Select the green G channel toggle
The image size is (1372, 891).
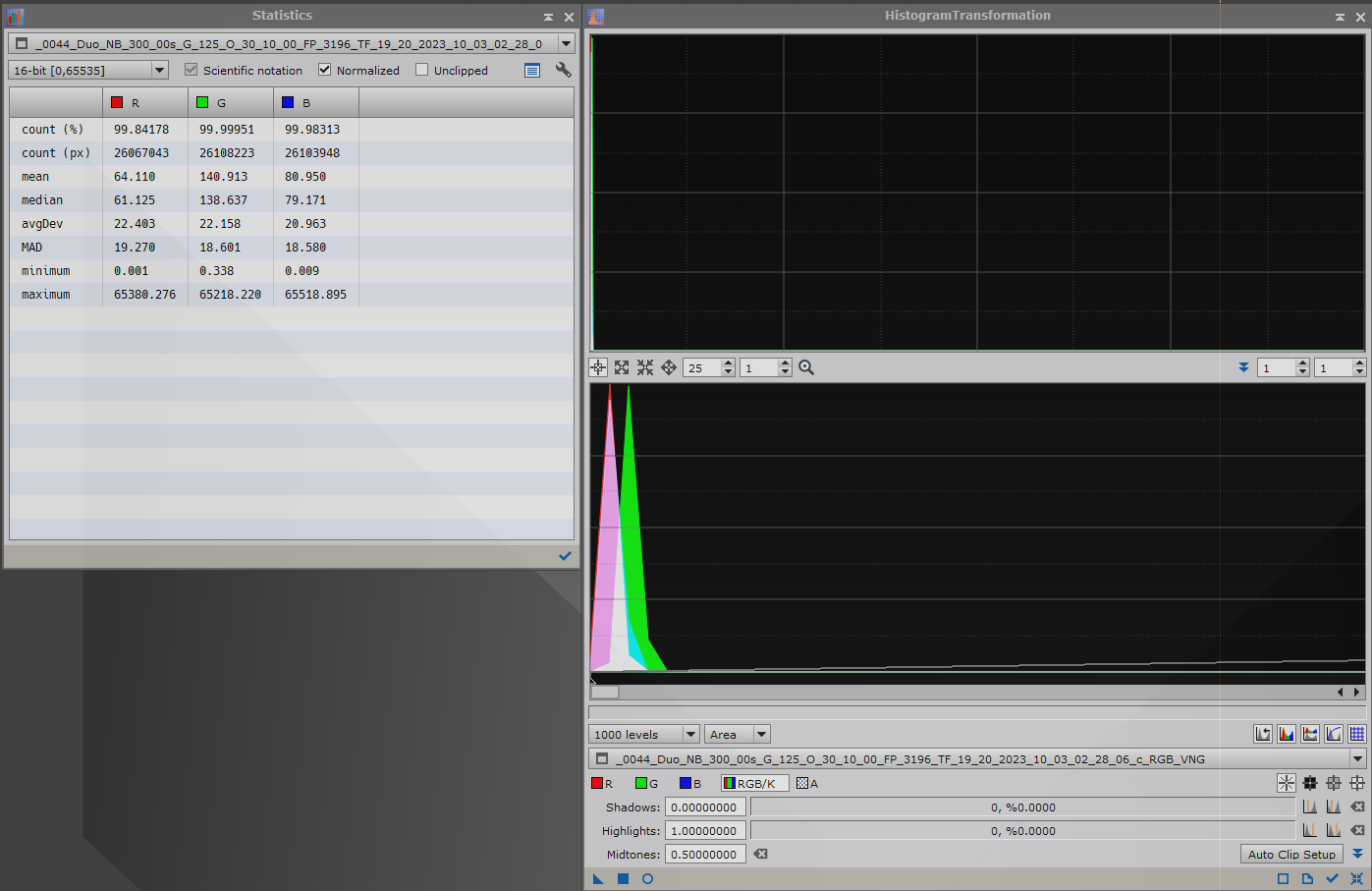point(646,783)
